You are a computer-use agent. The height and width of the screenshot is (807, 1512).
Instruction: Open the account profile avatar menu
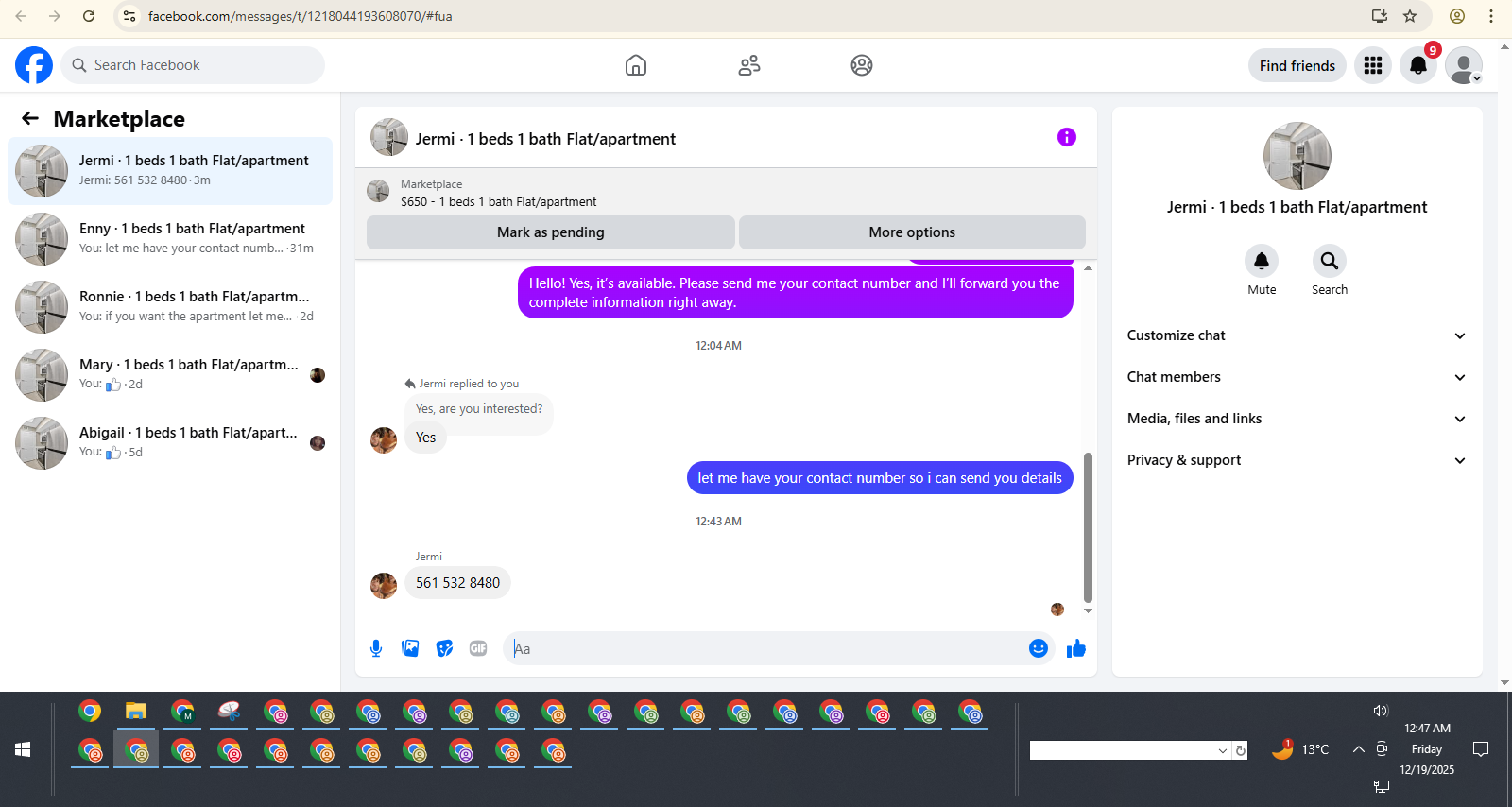[x=1464, y=65]
